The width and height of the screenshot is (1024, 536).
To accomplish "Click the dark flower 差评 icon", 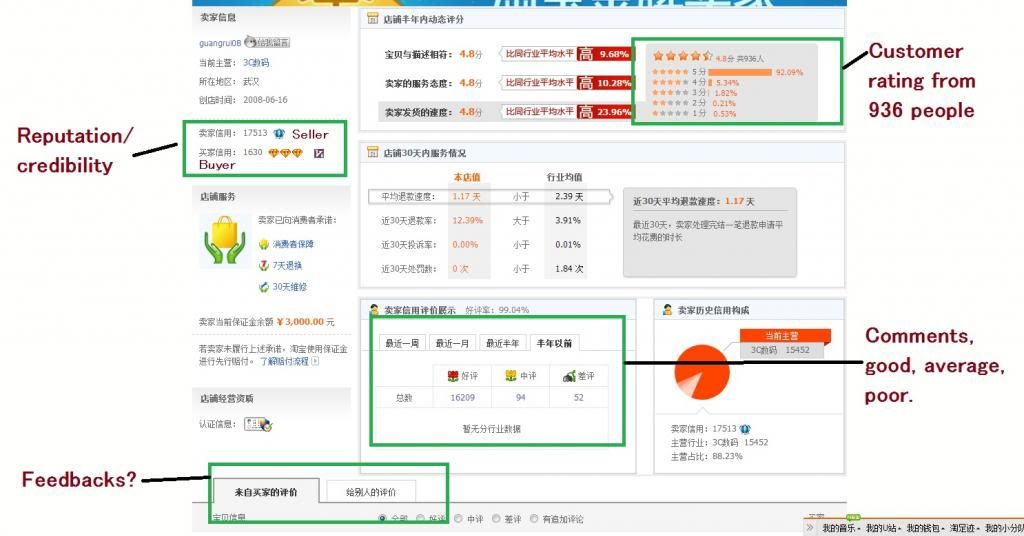I will 569,375.
